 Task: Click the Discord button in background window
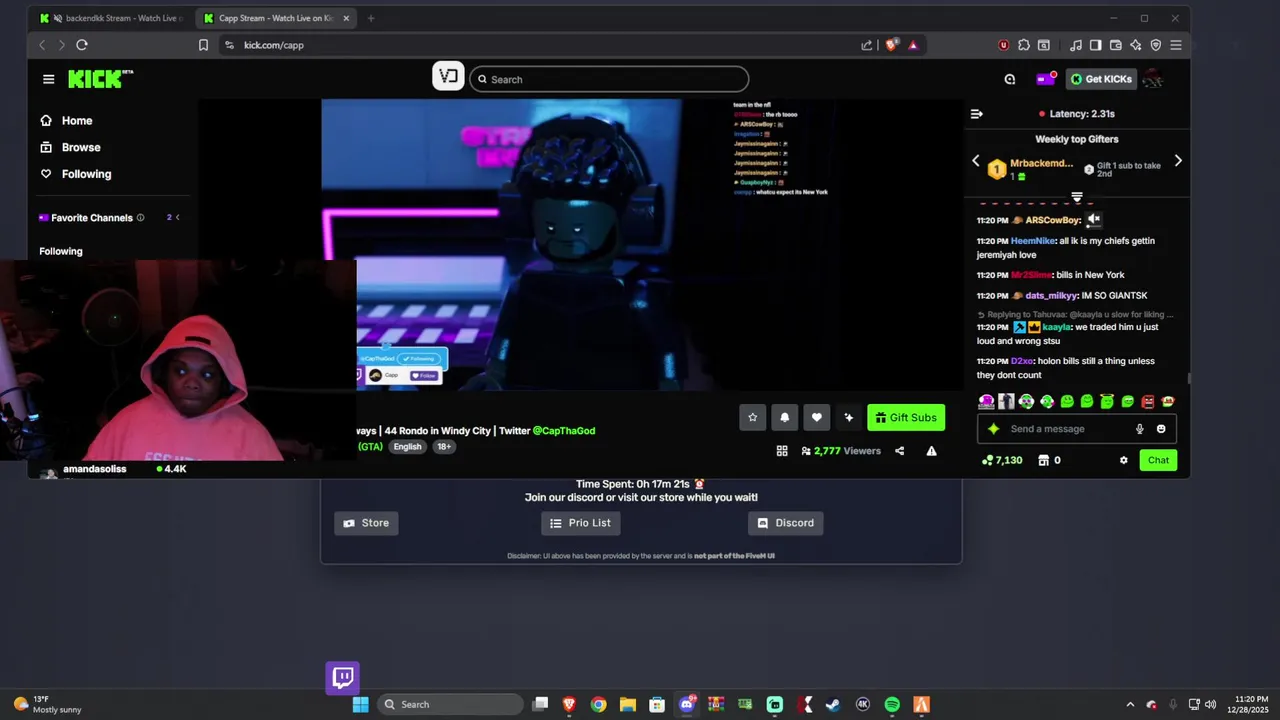point(785,523)
